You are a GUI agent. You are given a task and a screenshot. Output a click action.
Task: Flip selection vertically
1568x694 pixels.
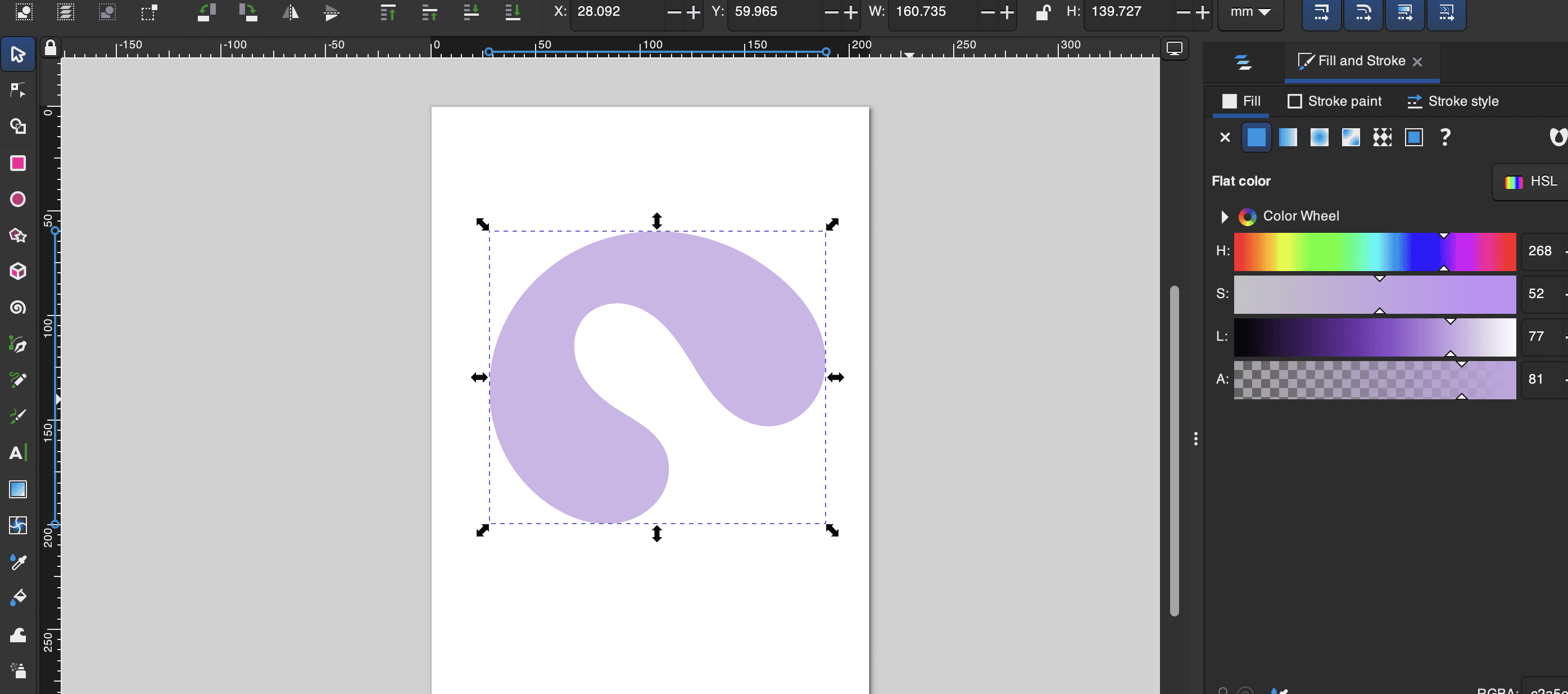[332, 12]
